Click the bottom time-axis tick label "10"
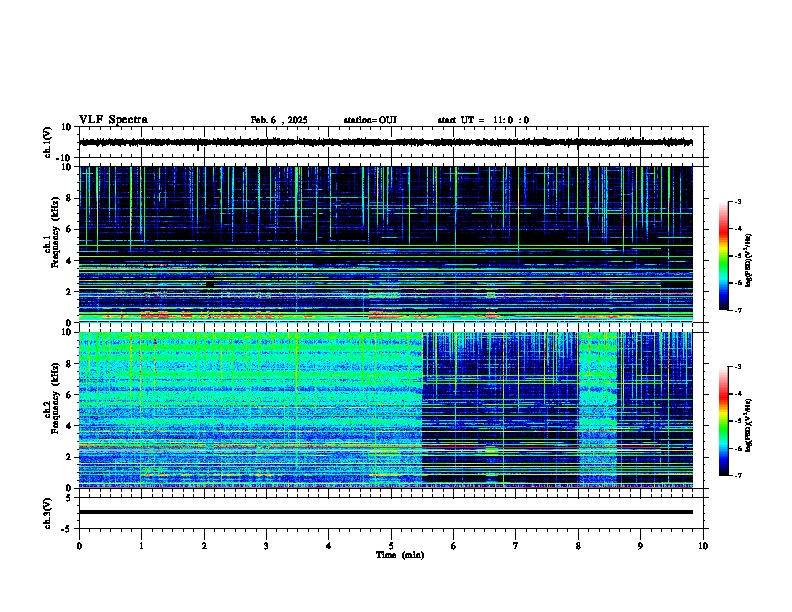The image size is (792, 612). click(x=703, y=546)
